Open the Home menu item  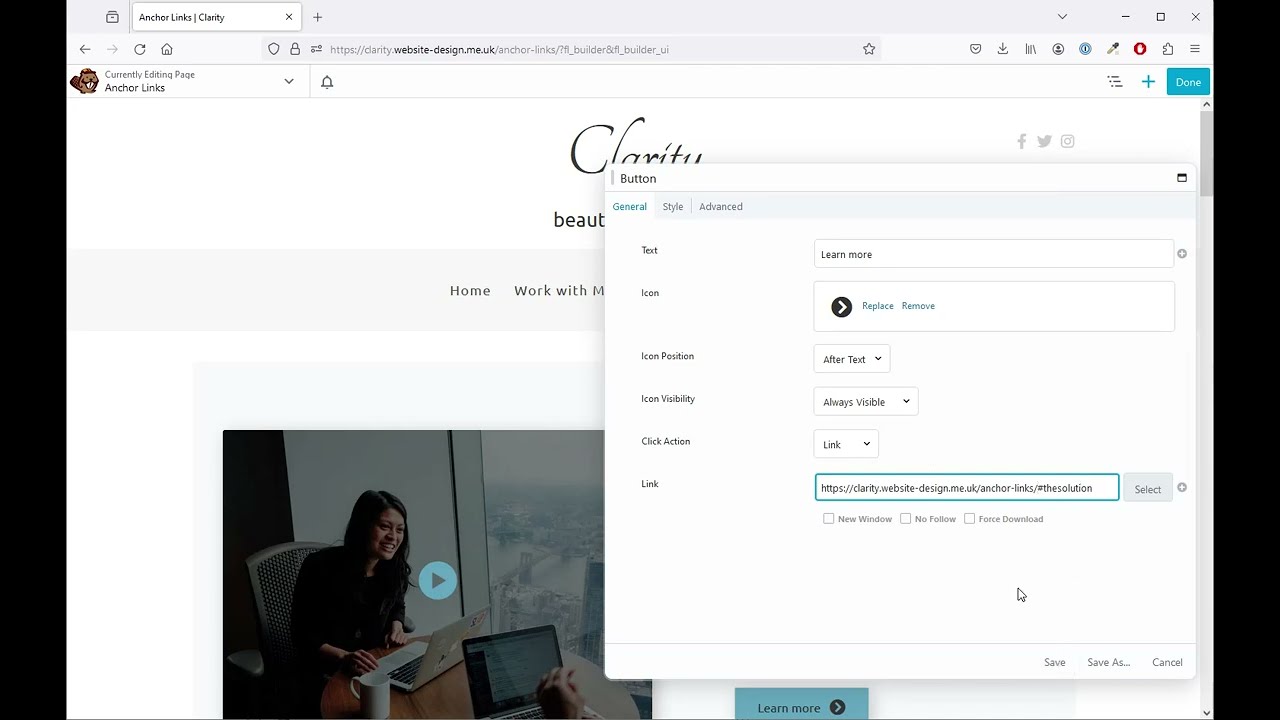tap(470, 291)
